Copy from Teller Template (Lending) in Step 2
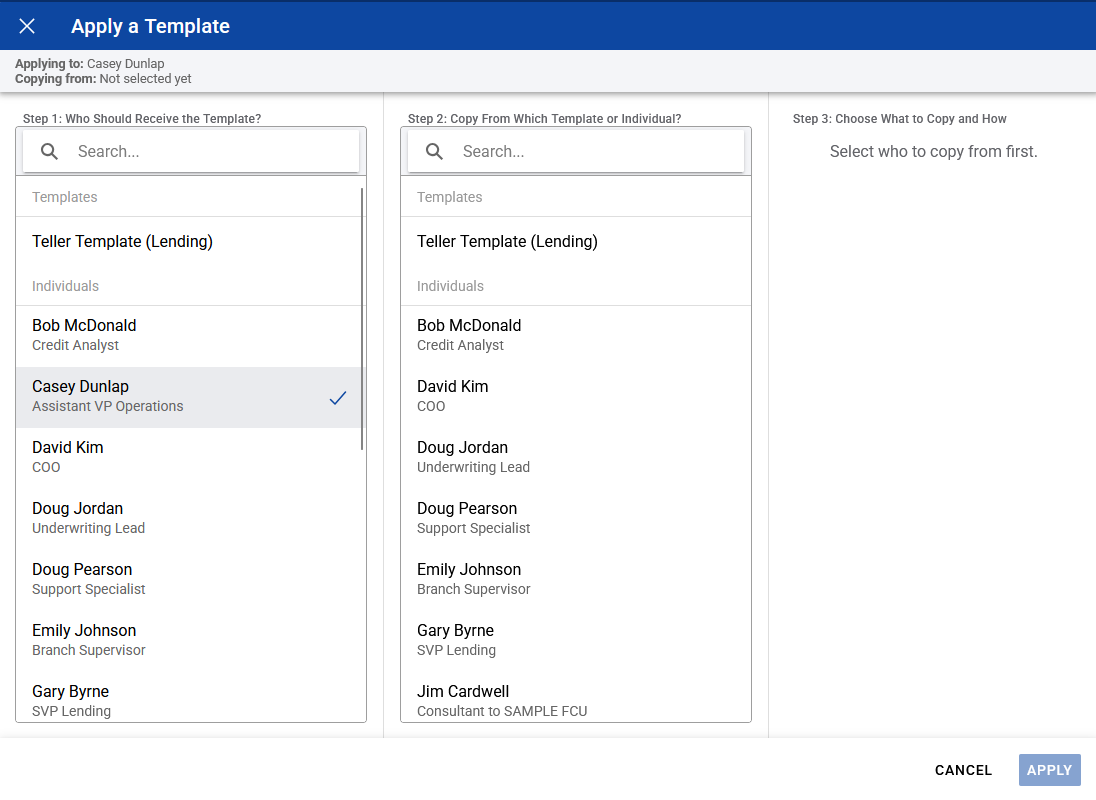Screen dimensions: 1096x800 [576, 241]
